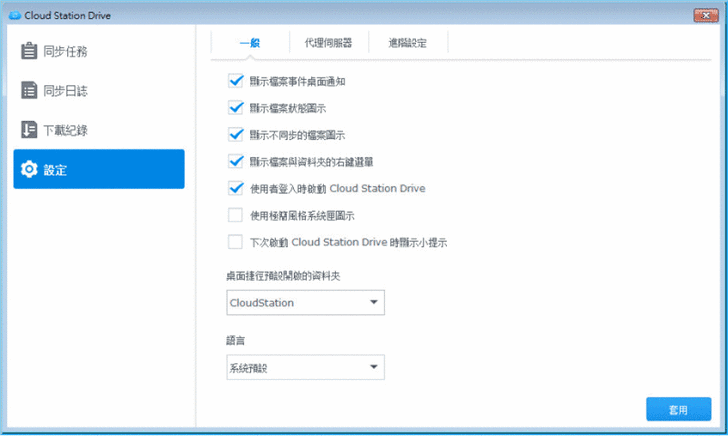Uncheck 使用者登入時啟動 Cloud Station Drive checkbox
Image resolution: width=728 pixels, height=436 pixels.
(x=235, y=189)
